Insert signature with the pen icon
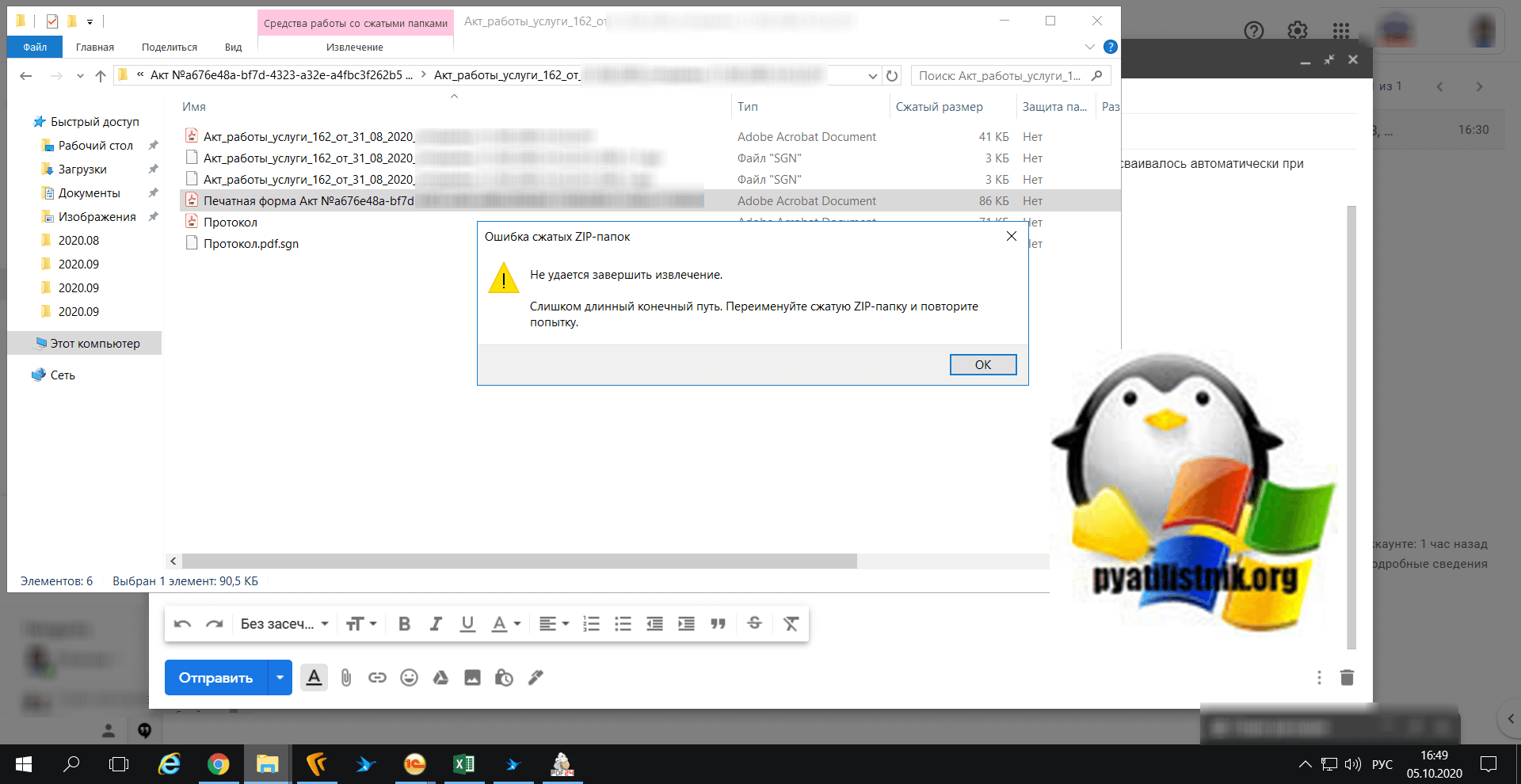The image size is (1521, 784). coord(536,678)
